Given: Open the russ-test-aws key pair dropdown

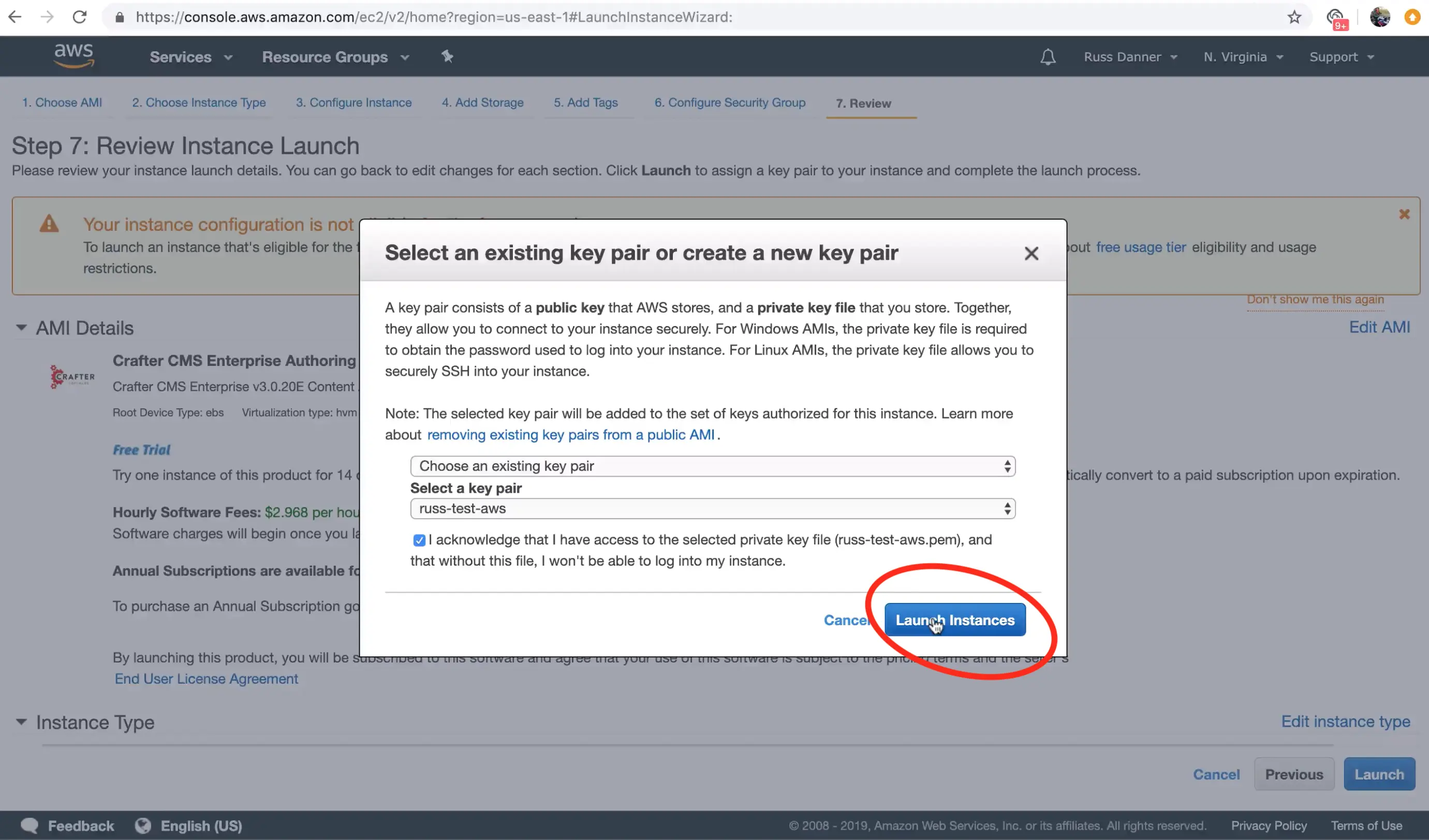Looking at the screenshot, I should pyautogui.click(x=712, y=509).
